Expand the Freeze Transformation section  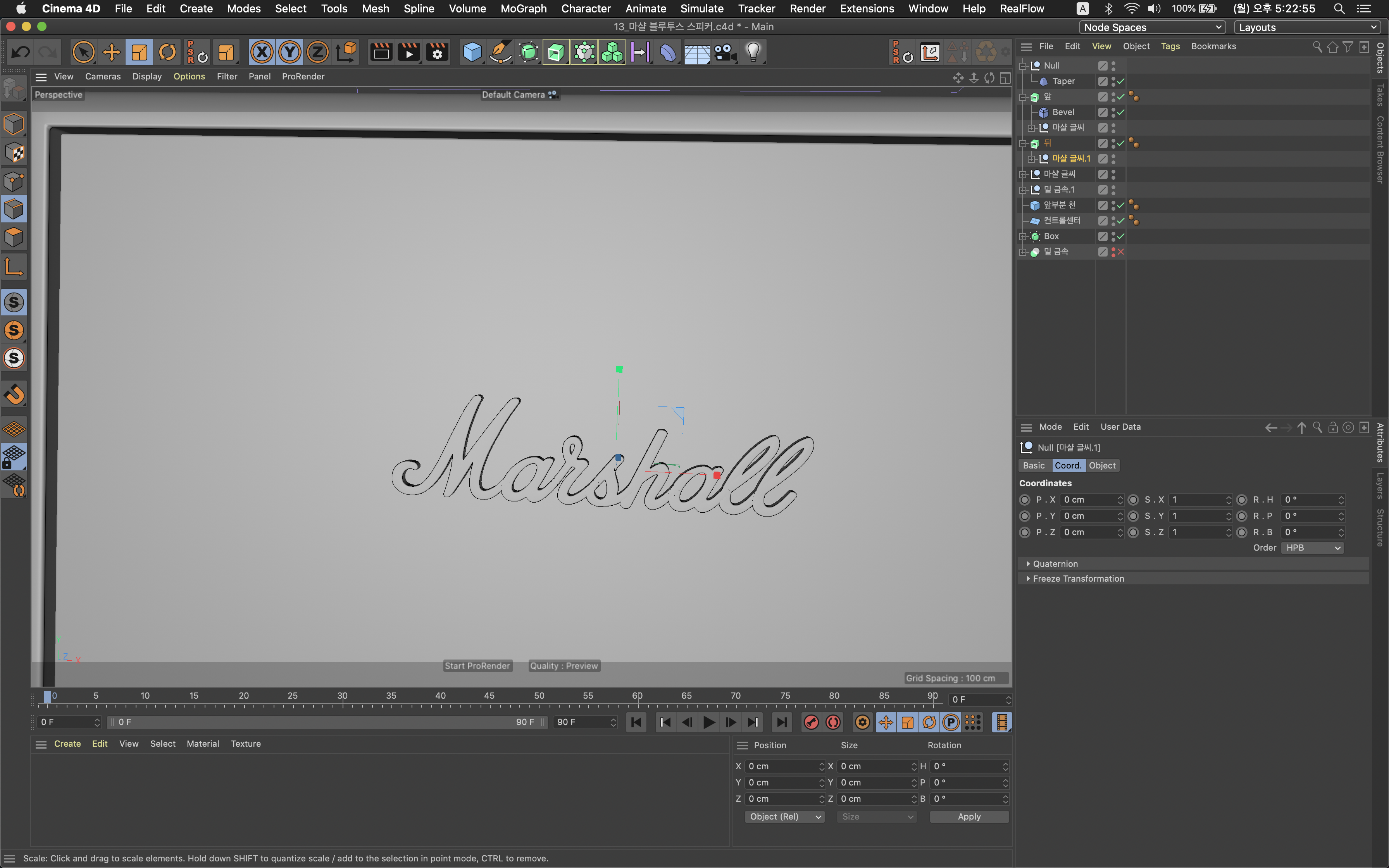coord(1028,578)
